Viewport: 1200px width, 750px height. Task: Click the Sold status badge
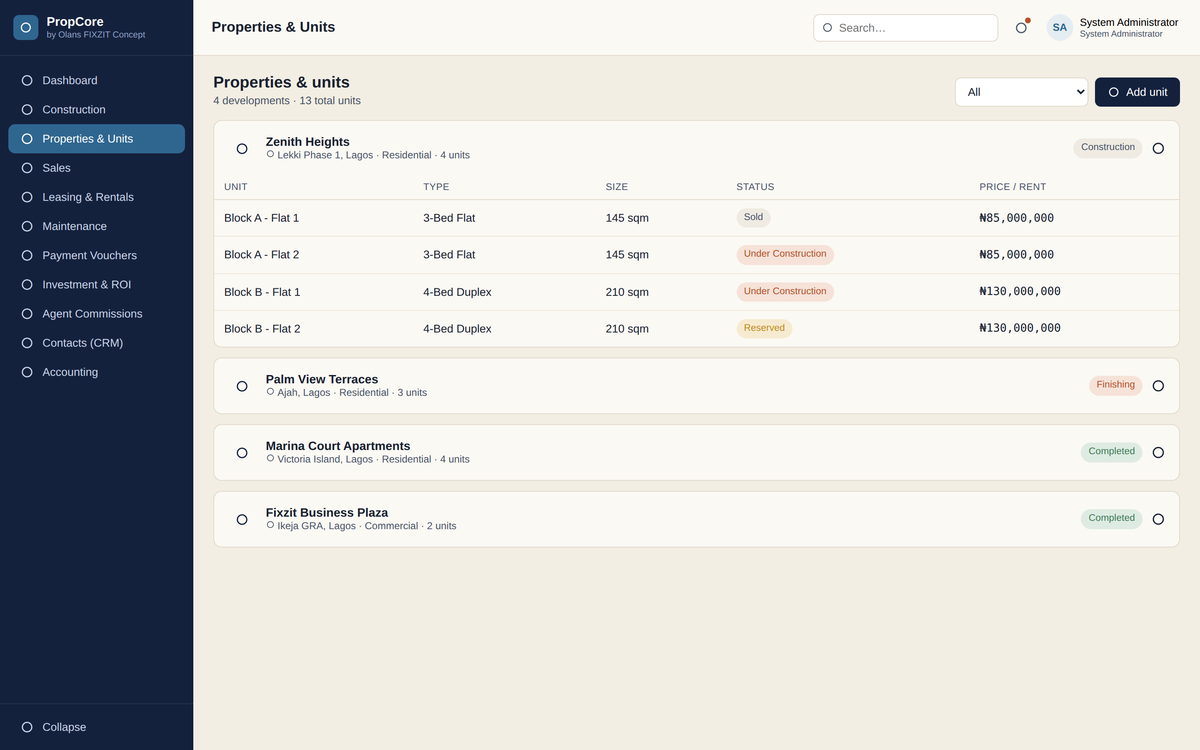754,217
